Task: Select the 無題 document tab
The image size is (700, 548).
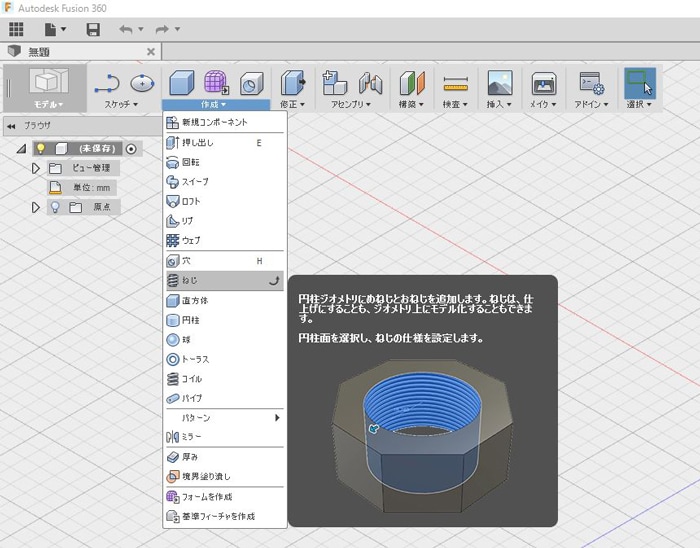Action: tap(80, 52)
